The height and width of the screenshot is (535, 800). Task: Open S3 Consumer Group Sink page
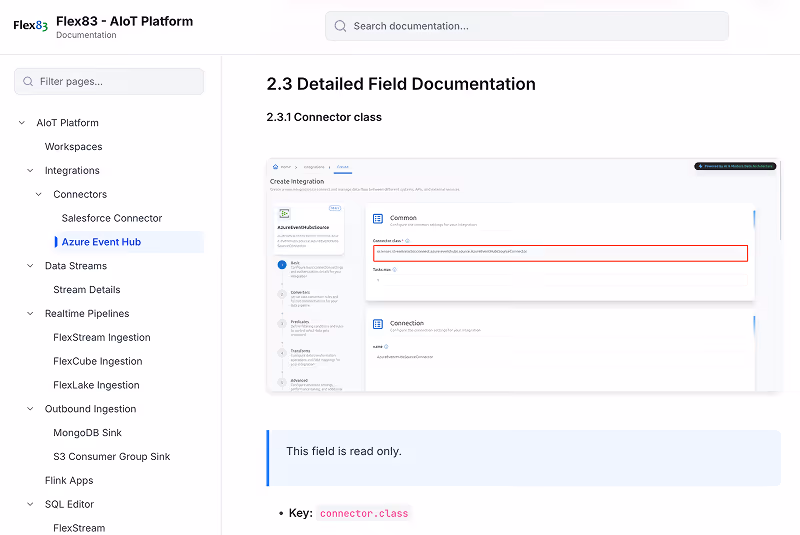111,456
